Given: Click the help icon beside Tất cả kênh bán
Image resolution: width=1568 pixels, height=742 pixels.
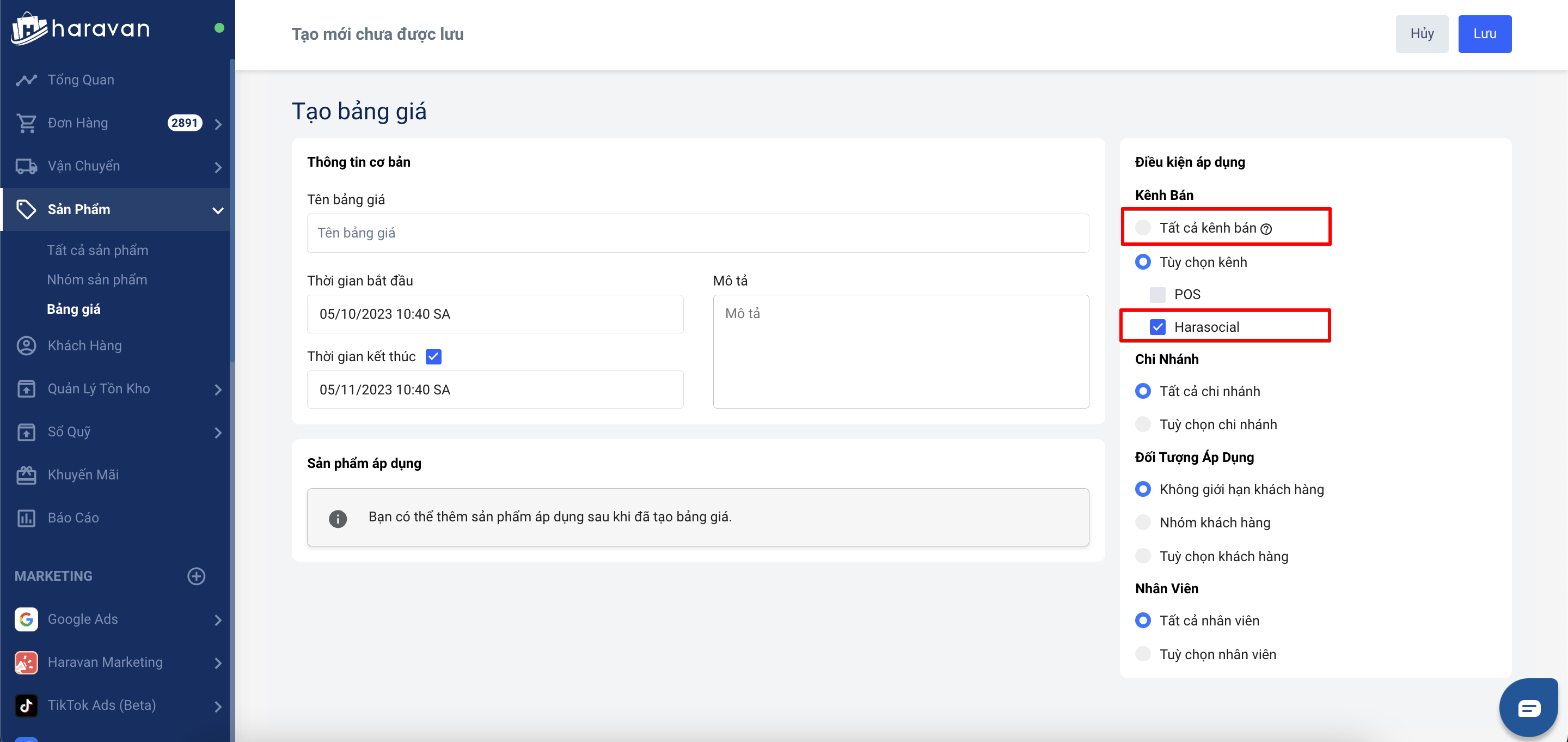Looking at the screenshot, I should coord(1266,229).
